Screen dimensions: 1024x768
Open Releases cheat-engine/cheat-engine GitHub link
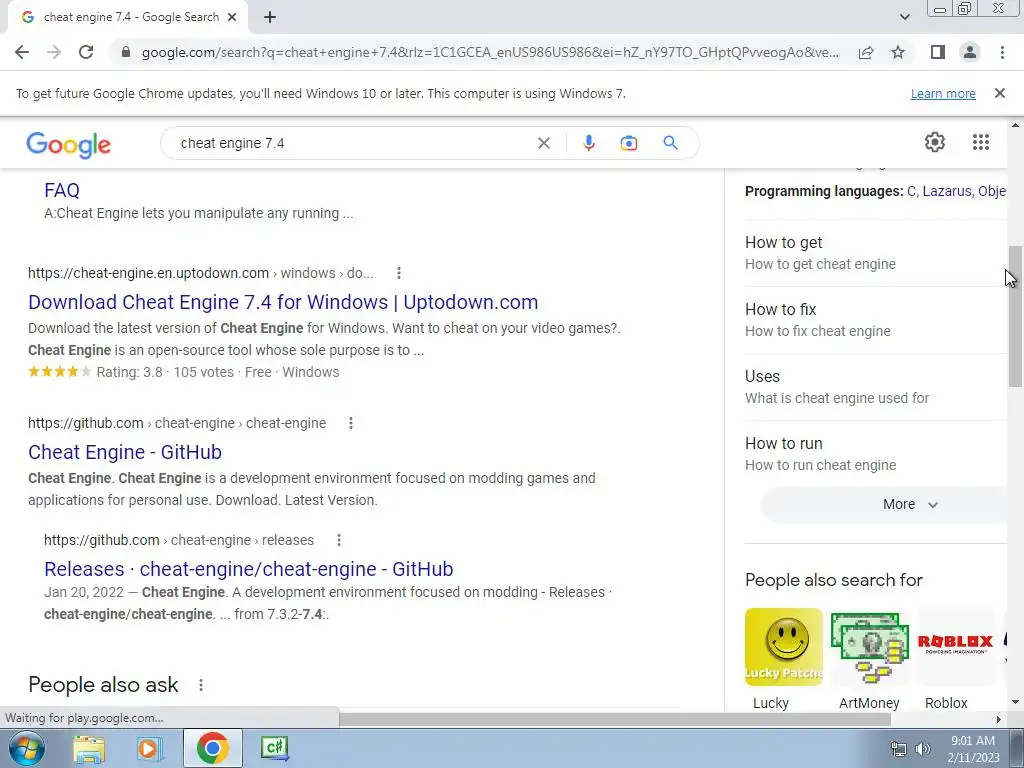pos(248,569)
